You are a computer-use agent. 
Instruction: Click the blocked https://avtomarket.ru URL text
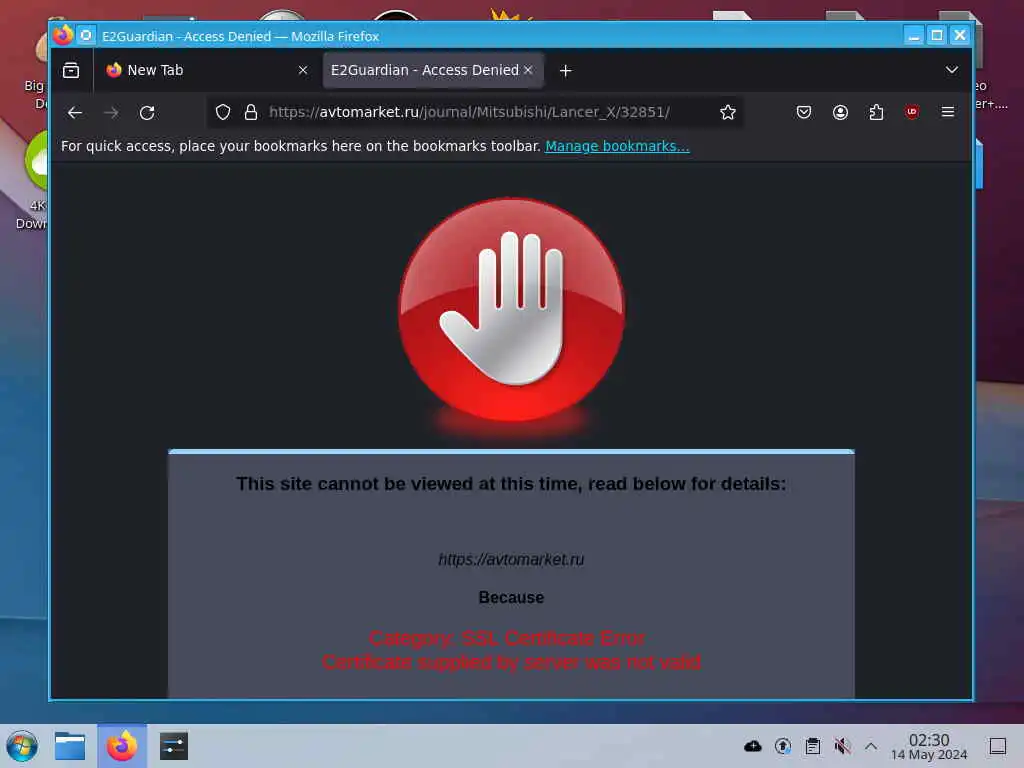click(x=511, y=560)
